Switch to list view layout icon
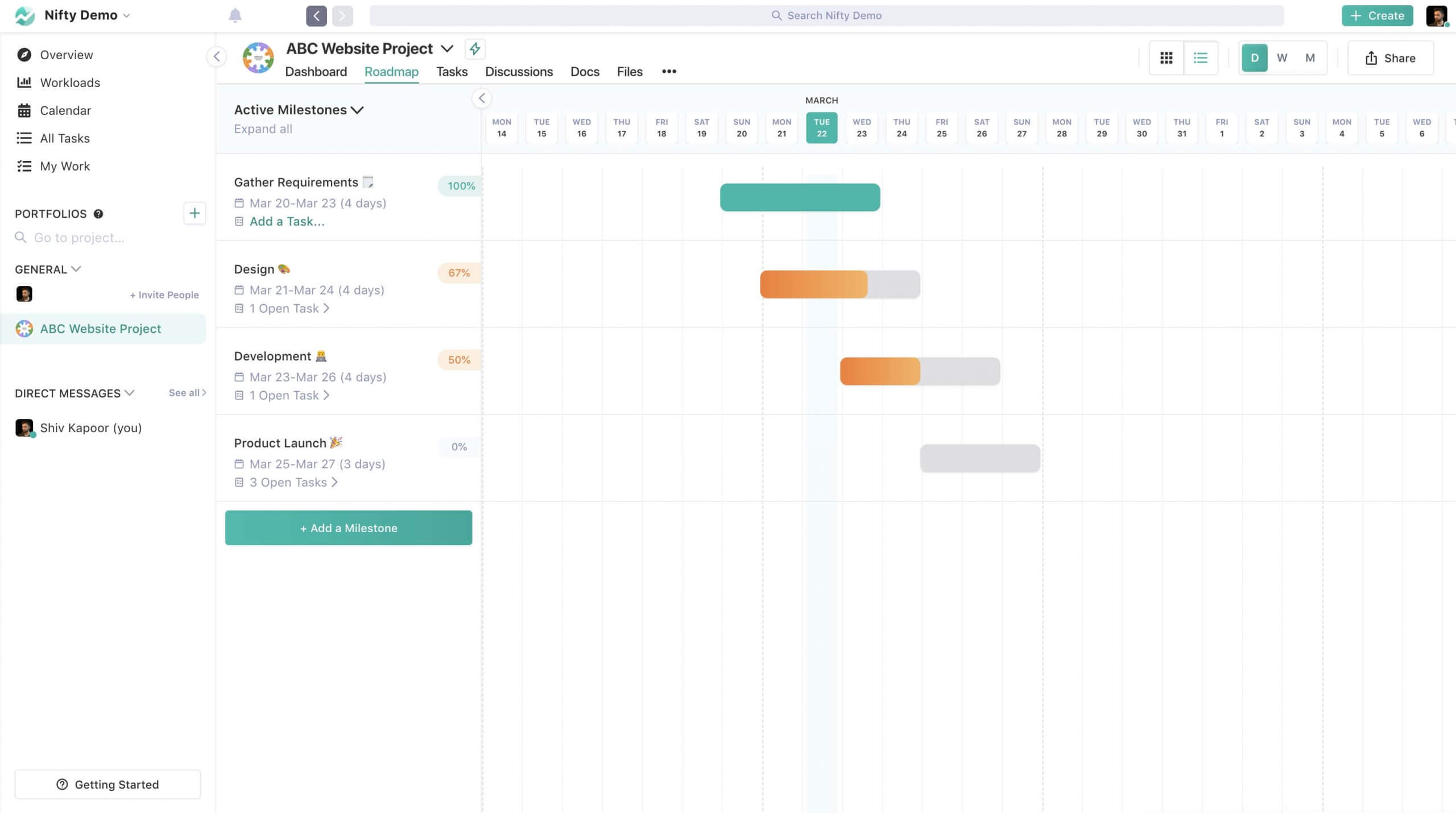 tap(1201, 57)
